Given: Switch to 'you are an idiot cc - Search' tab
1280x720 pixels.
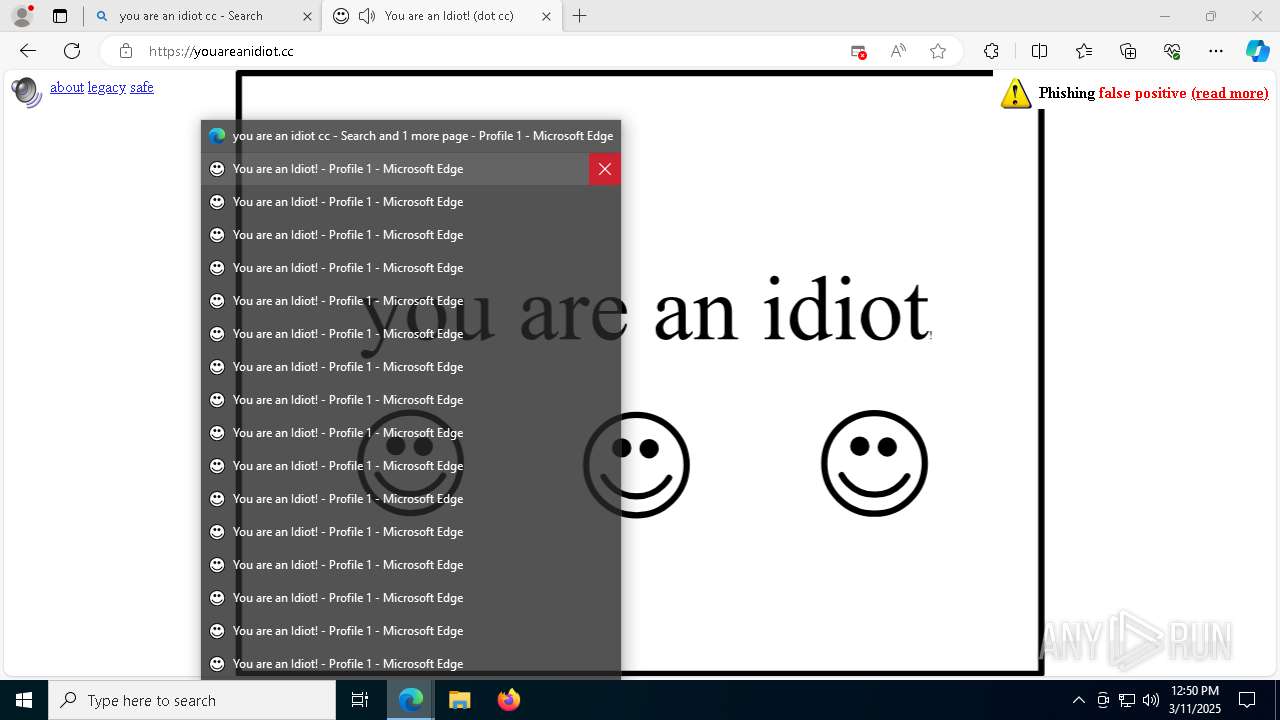Looking at the screenshot, I should point(203,16).
